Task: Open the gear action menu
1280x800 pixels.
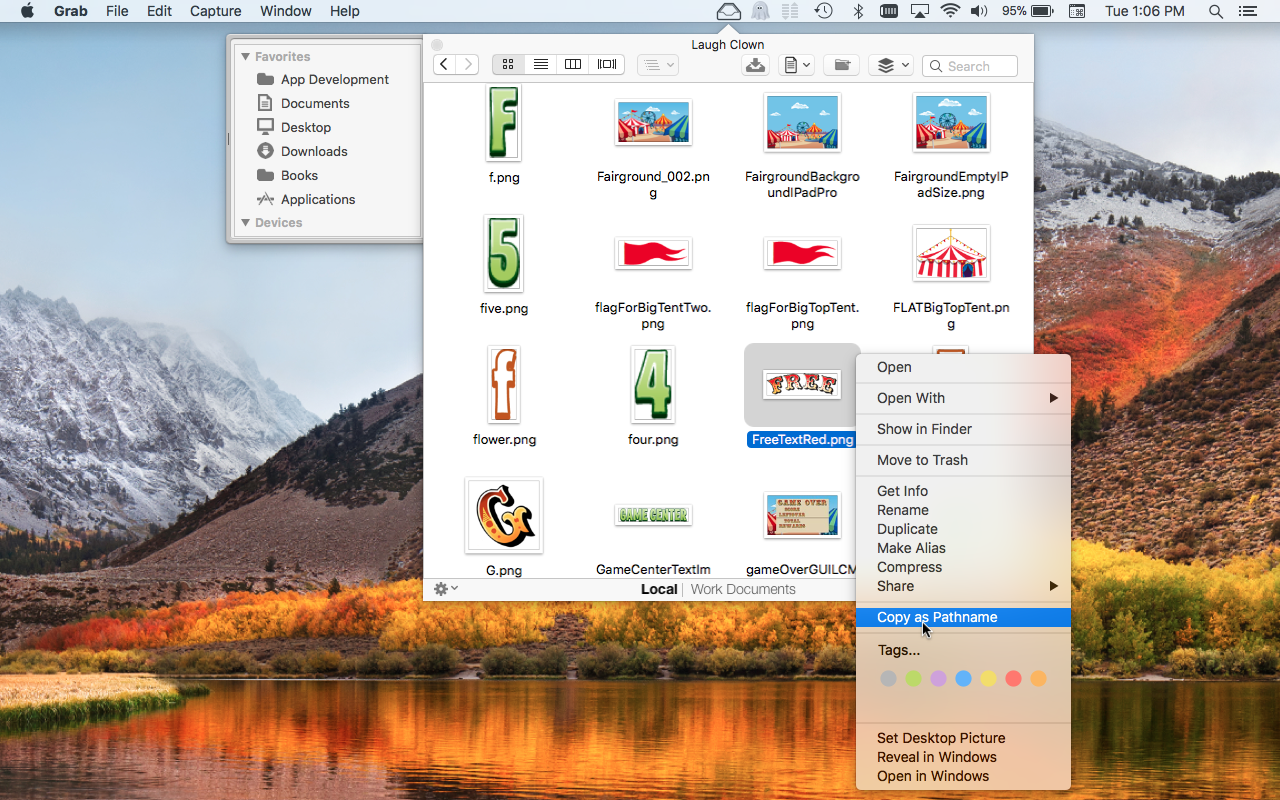Action: pyautogui.click(x=446, y=589)
